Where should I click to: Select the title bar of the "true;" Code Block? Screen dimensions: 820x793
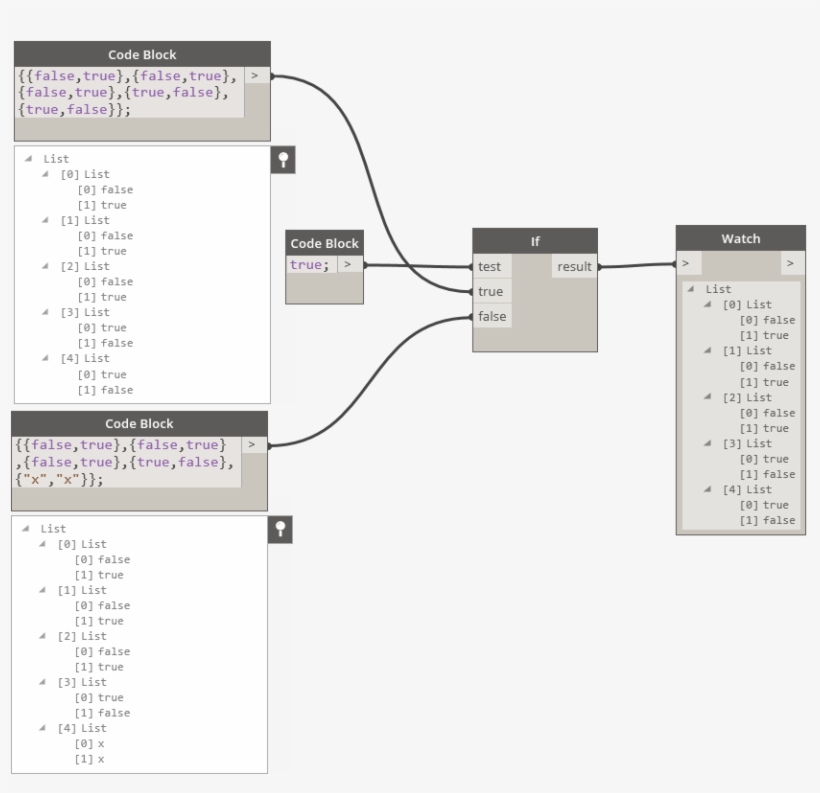pyautogui.click(x=323, y=243)
